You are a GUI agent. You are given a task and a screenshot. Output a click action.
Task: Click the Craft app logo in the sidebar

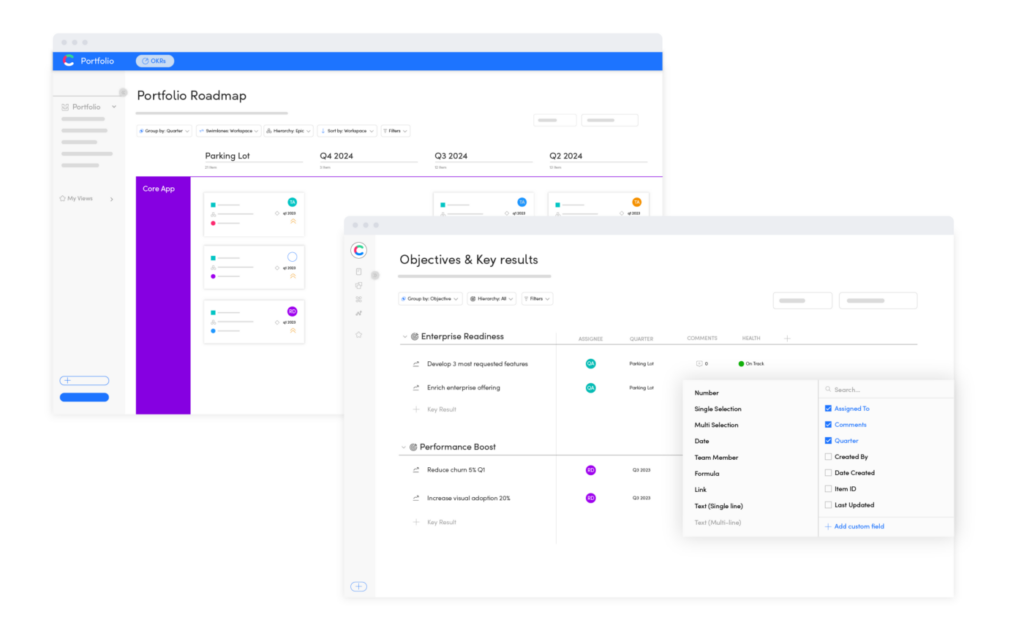click(x=358, y=251)
